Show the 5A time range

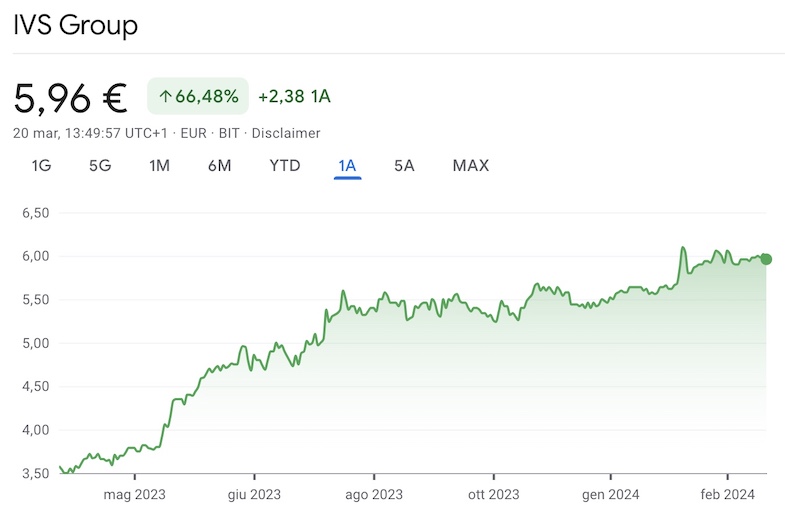click(404, 166)
